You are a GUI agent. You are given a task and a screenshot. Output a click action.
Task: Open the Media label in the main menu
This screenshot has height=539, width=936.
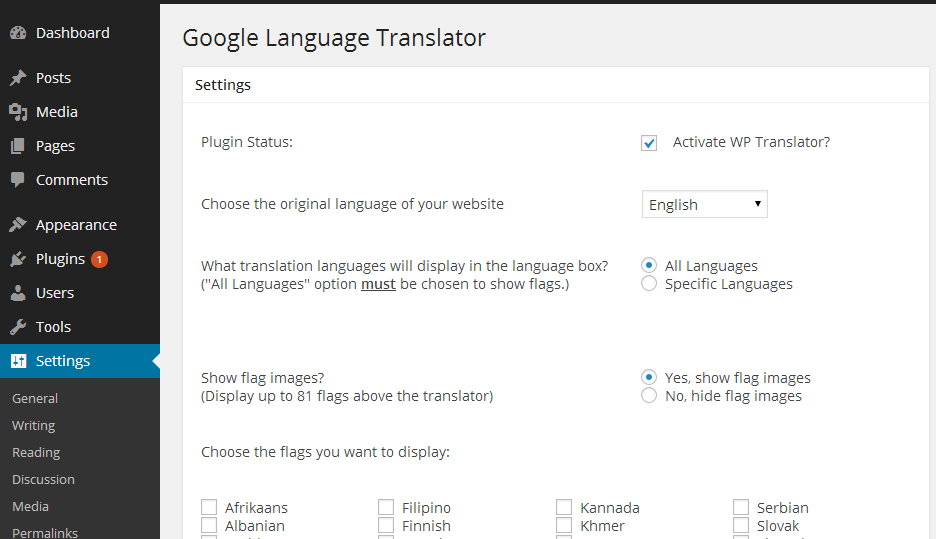click(x=57, y=112)
